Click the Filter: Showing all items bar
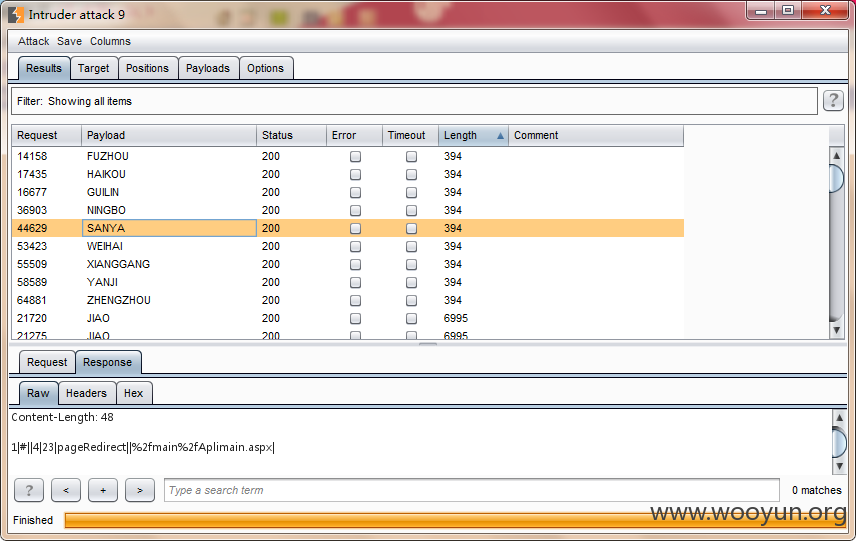Image resolution: width=856 pixels, height=541 pixels. (414, 101)
